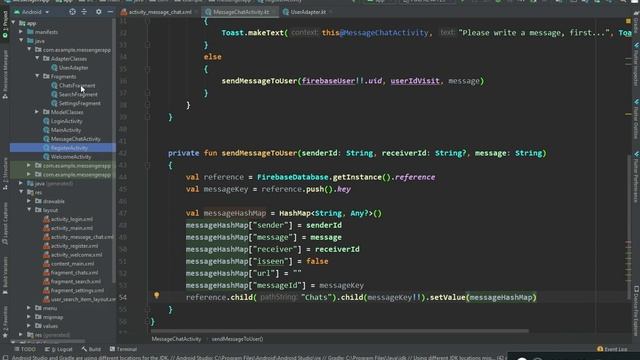This screenshot has width=640, height=360.
Task: Open Project panel settings gear
Action: [98, 12]
